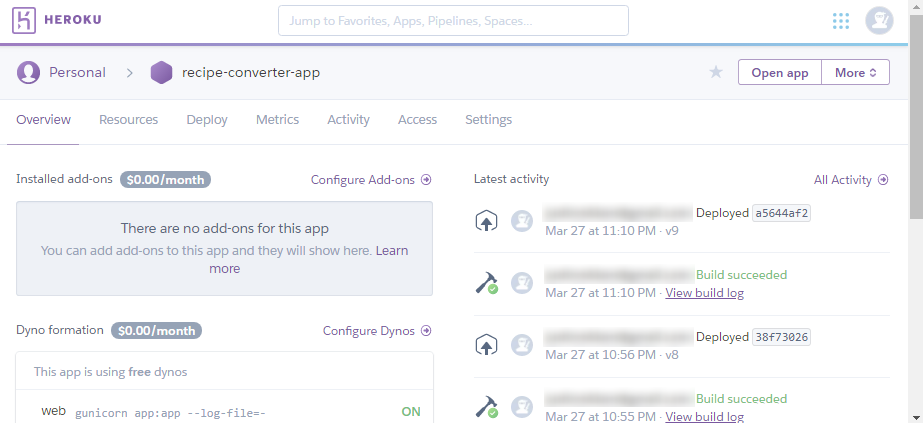Open the Settings tab
The height and width of the screenshot is (423, 923).
click(x=488, y=119)
